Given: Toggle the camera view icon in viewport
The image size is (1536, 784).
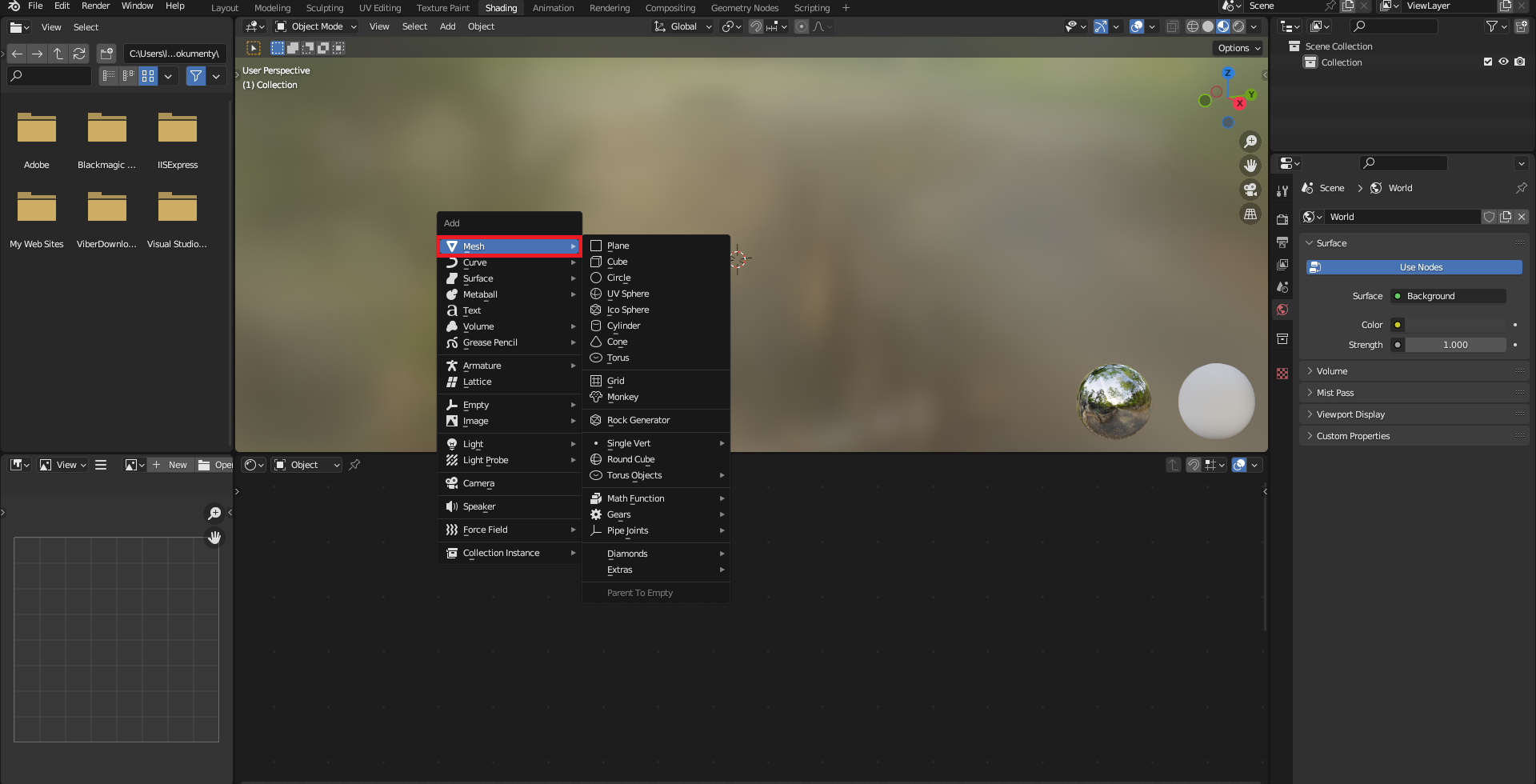Looking at the screenshot, I should pos(1250,190).
